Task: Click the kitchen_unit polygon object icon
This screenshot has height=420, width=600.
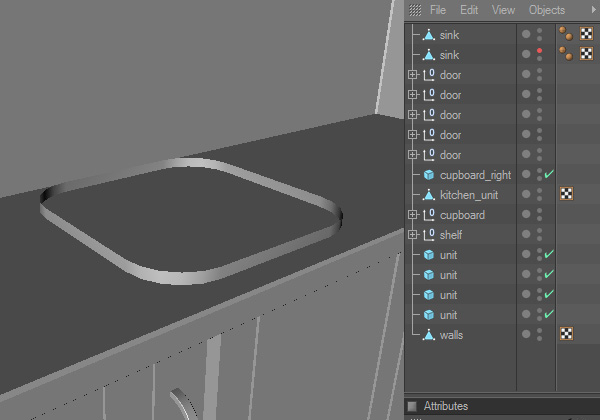Action: click(x=429, y=195)
